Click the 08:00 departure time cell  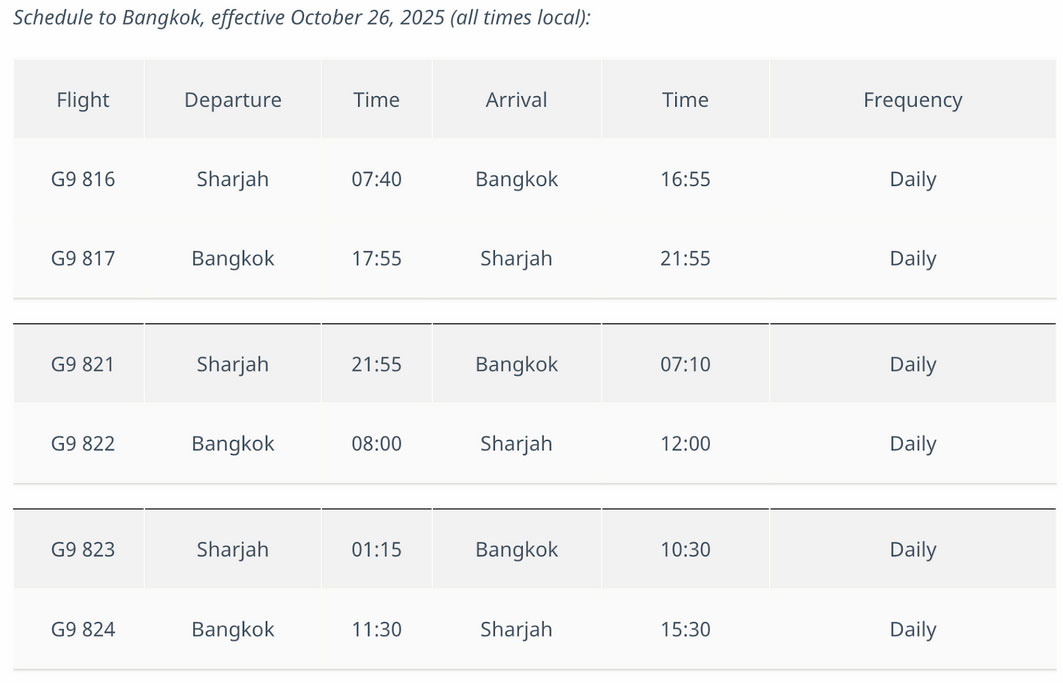click(x=376, y=444)
